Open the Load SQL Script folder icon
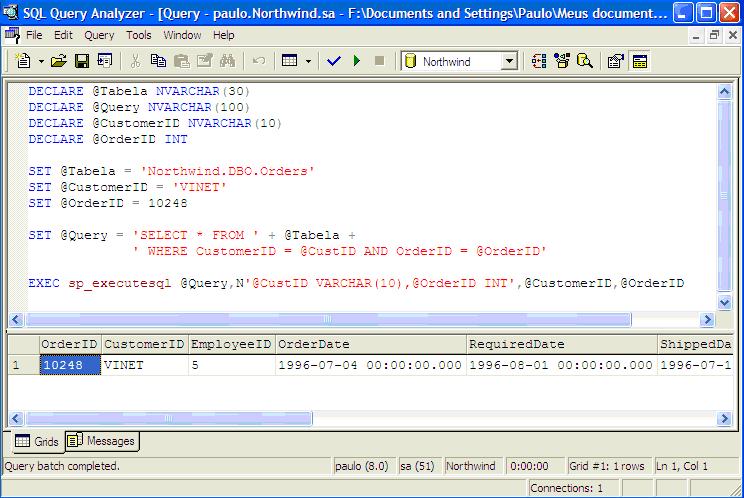 (x=58, y=61)
